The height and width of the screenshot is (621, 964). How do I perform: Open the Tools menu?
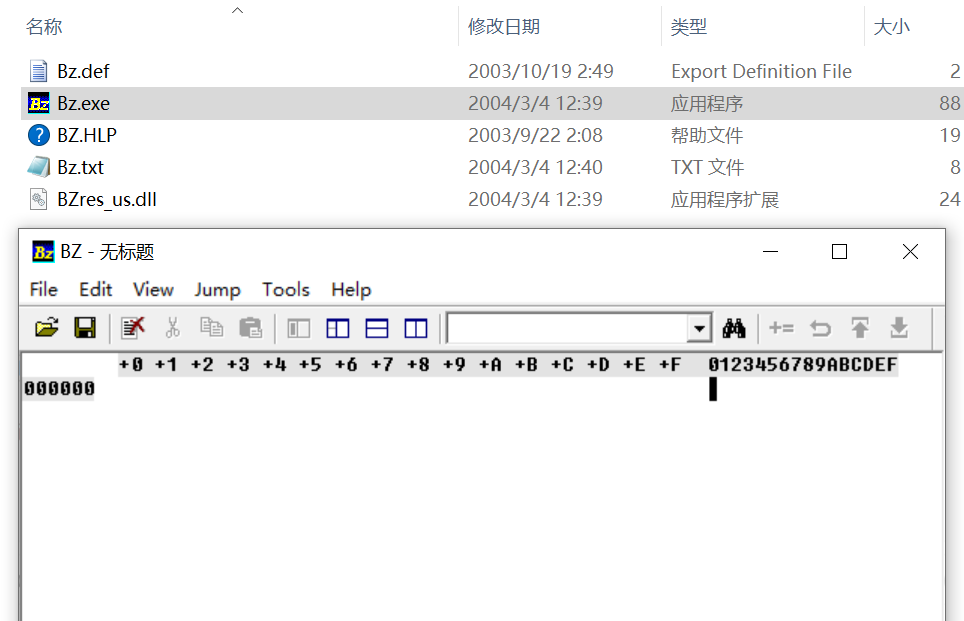(286, 289)
